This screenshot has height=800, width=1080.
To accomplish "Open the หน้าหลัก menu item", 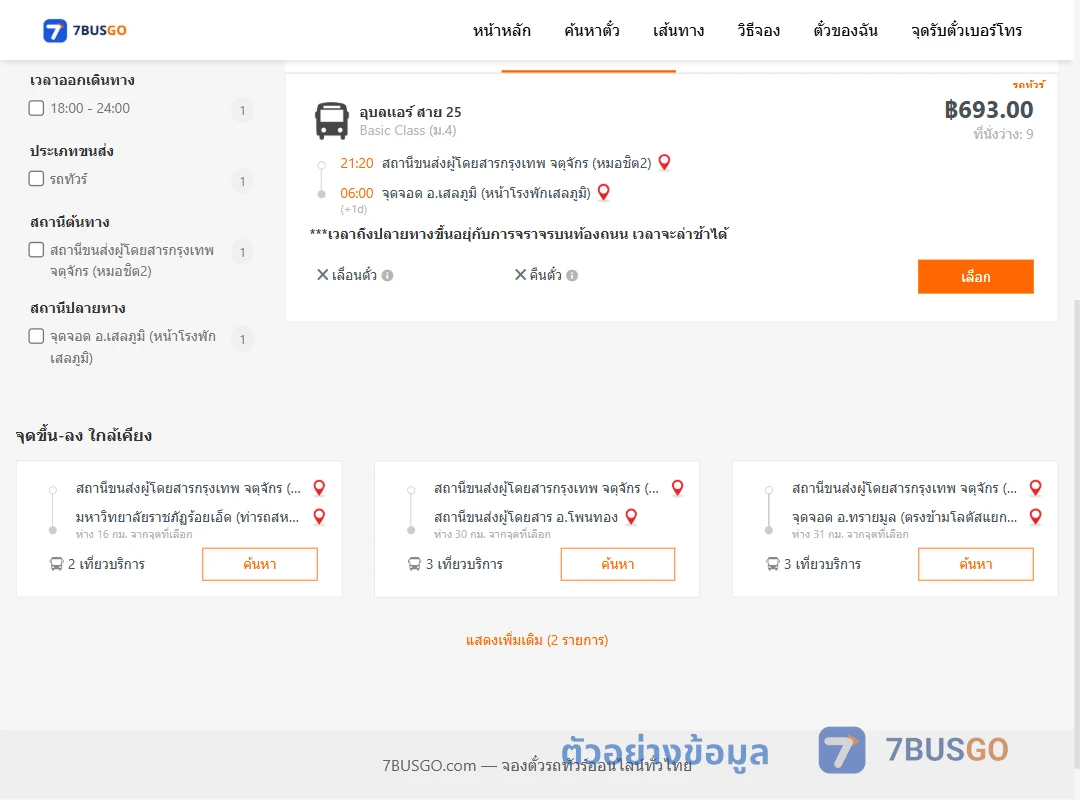I will (x=501, y=30).
